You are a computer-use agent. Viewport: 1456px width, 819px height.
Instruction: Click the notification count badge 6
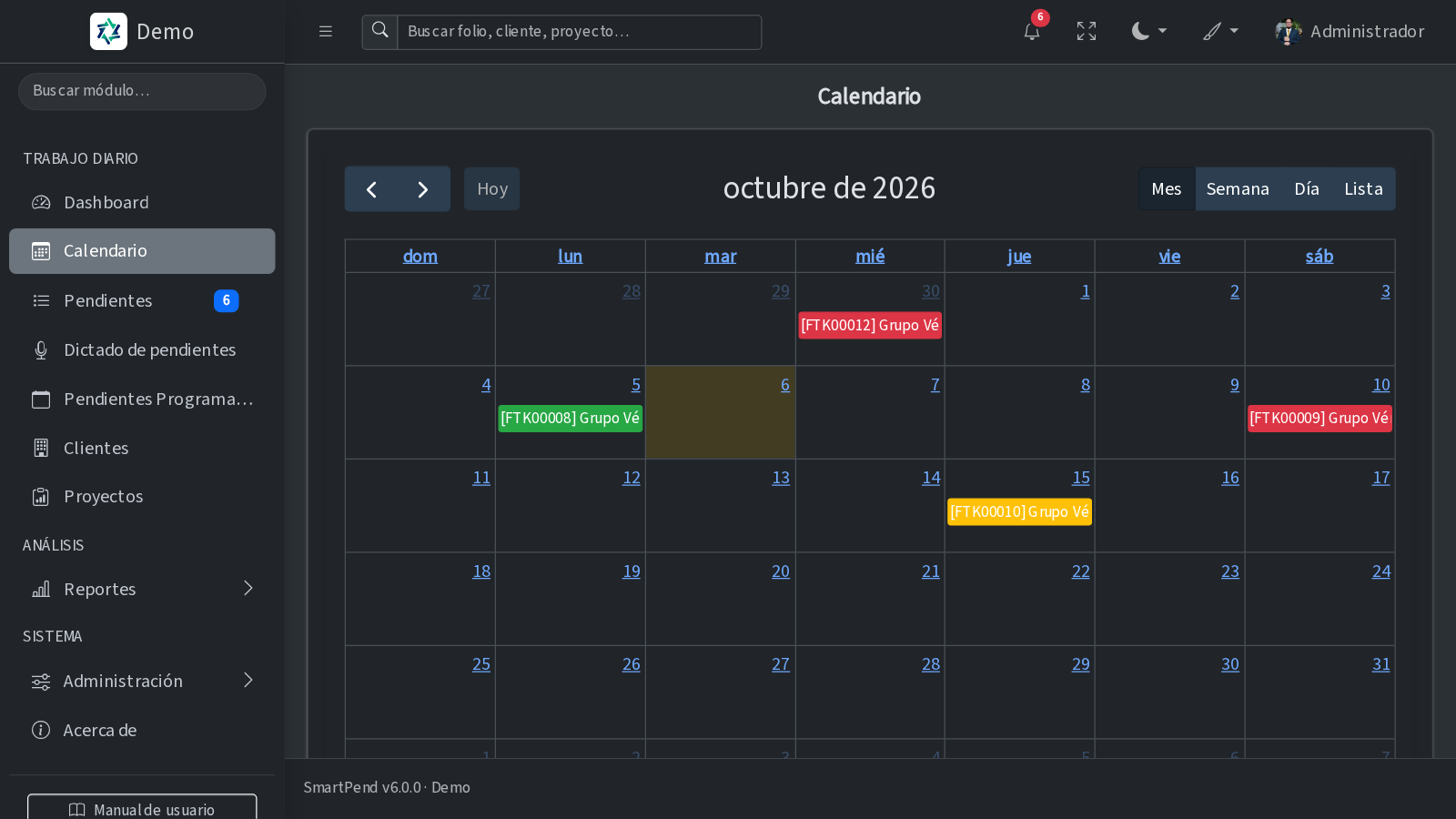[1040, 17]
